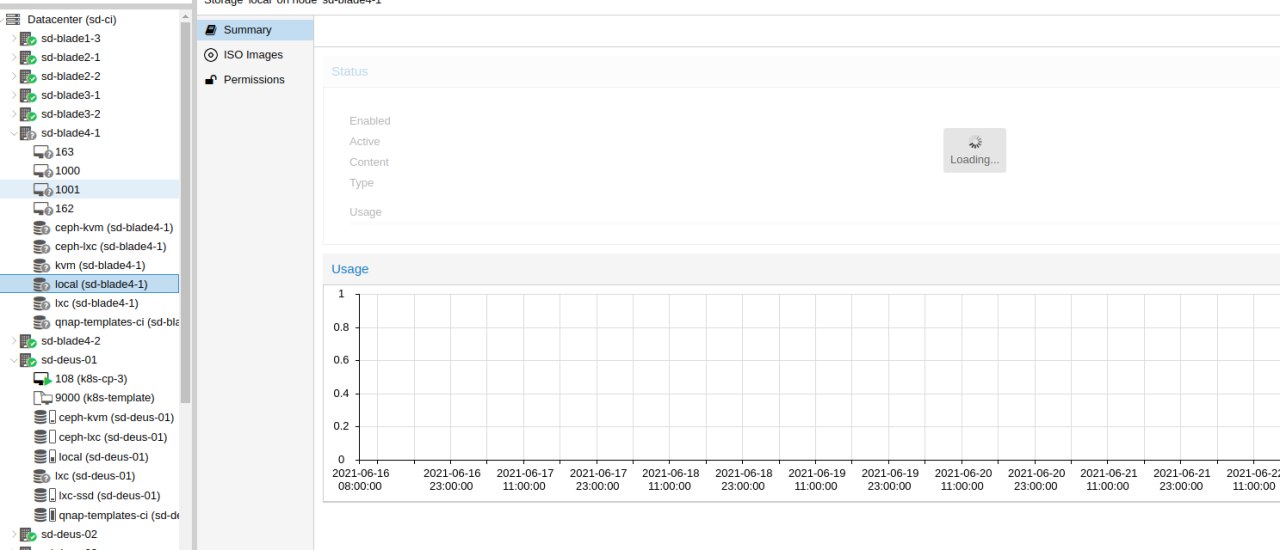Click the Enabled label in the Status panel
This screenshot has height=550, width=1280.
(370, 121)
